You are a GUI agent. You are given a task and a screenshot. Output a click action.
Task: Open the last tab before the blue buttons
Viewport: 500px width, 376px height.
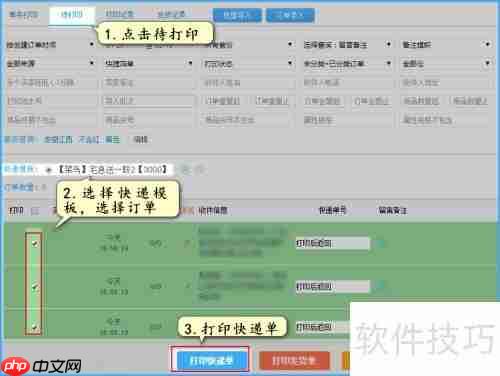click(x=171, y=14)
